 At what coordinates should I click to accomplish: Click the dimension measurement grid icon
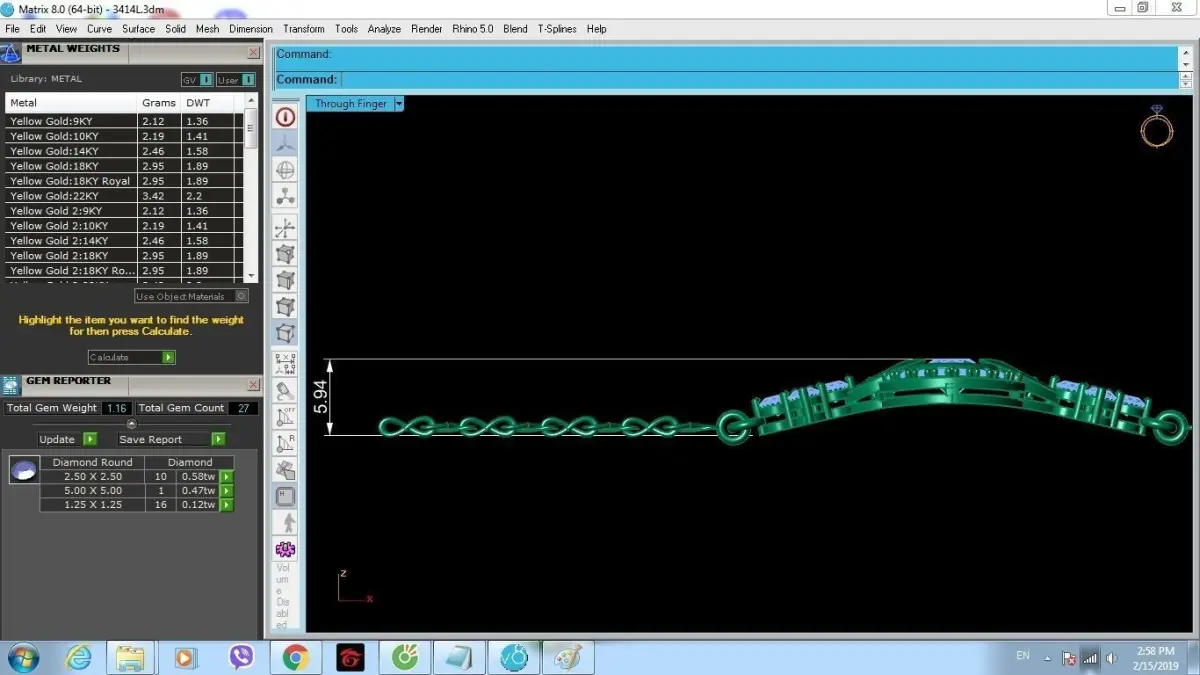click(285, 364)
